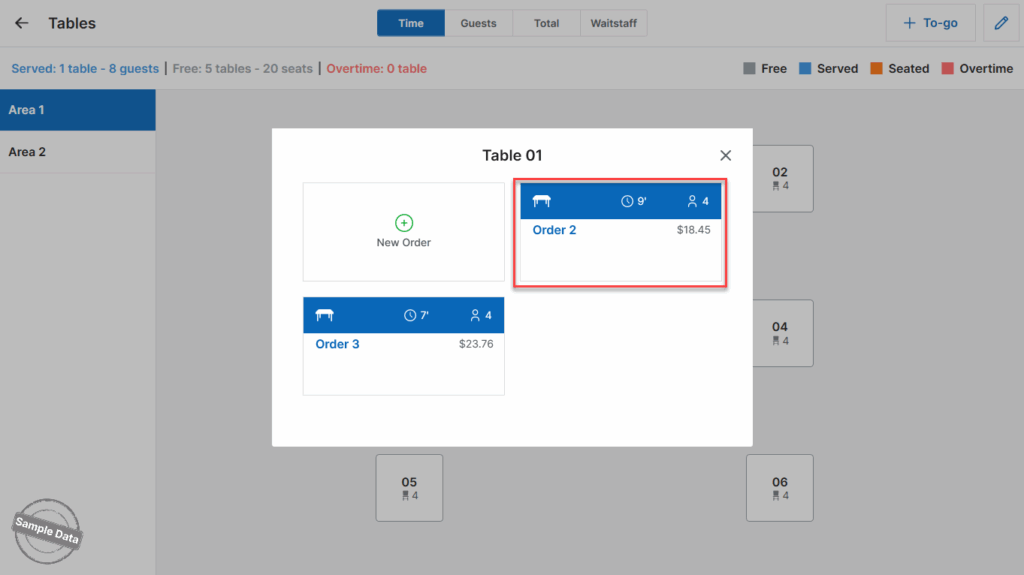Click the back arrow beside Tables
This screenshot has height=575, width=1024.
click(x=22, y=23)
